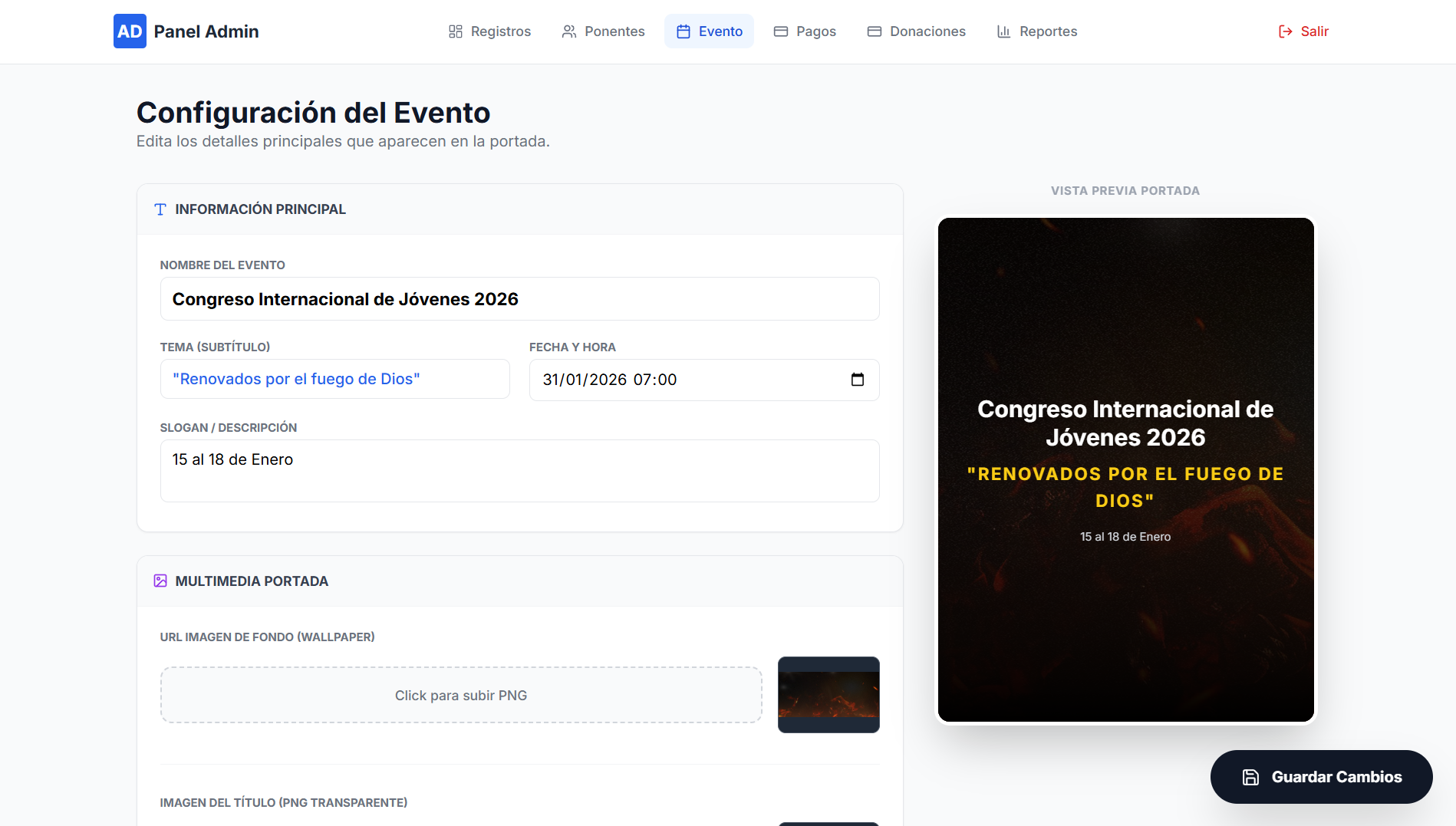Focus the Nombre del Evento field
Viewport: 1456px width, 826px height.
[519, 299]
